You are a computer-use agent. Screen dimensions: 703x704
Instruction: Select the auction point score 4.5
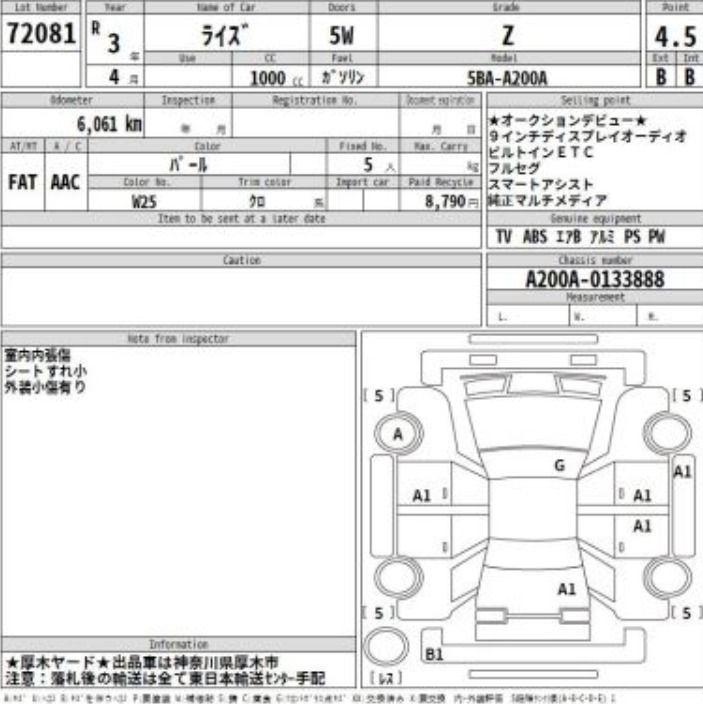click(675, 36)
